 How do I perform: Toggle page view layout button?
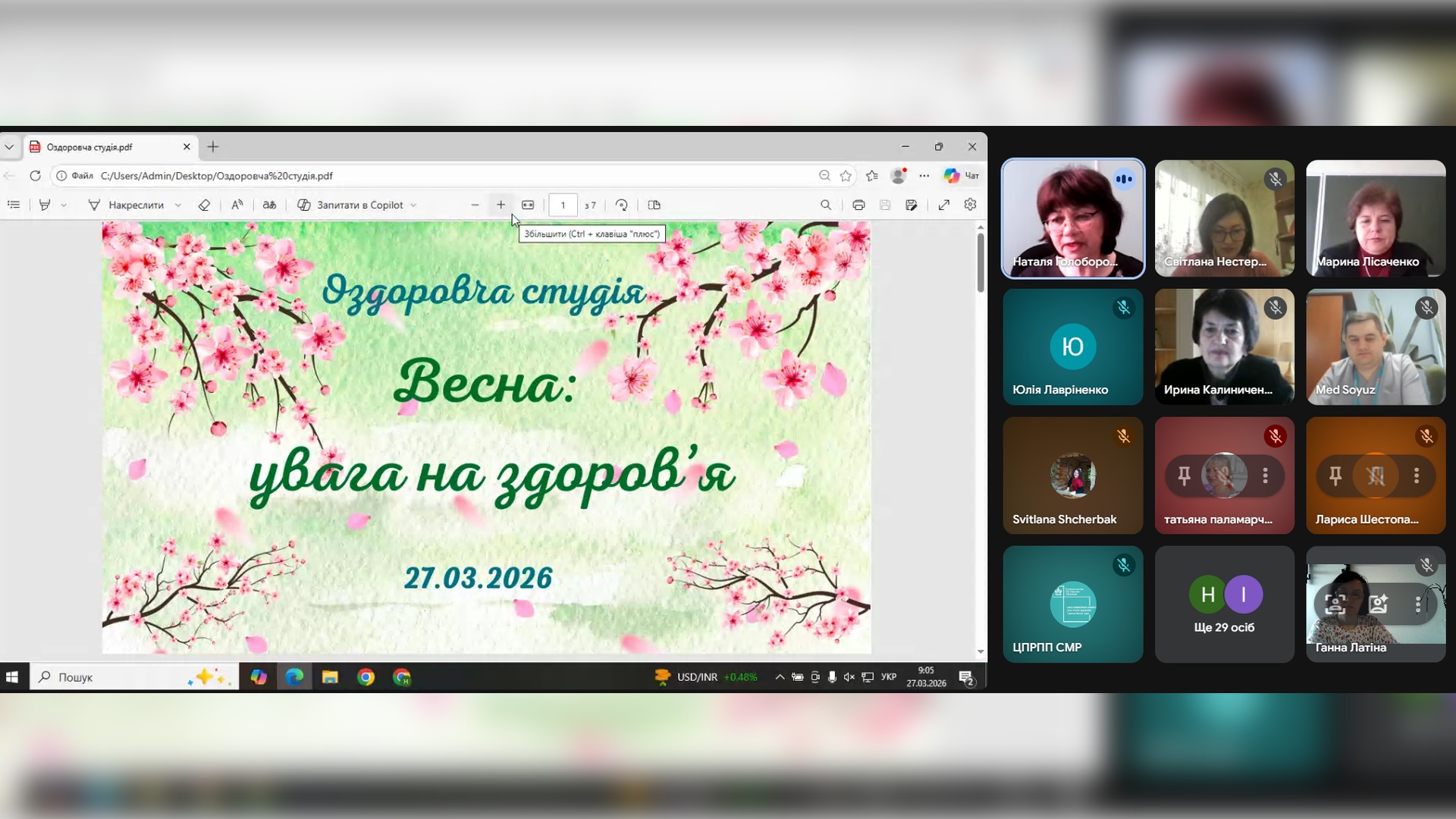coord(654,205)
